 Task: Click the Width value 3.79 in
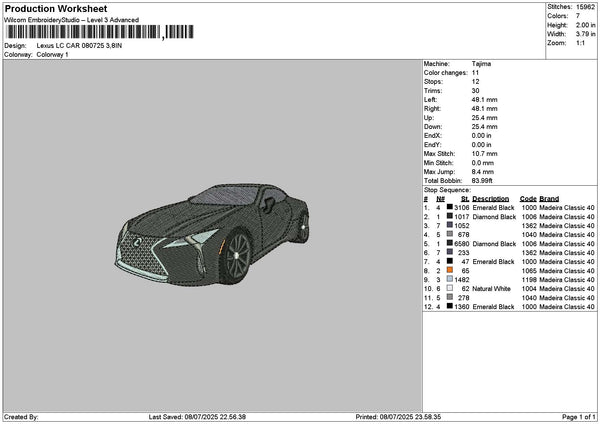(585, 34)
